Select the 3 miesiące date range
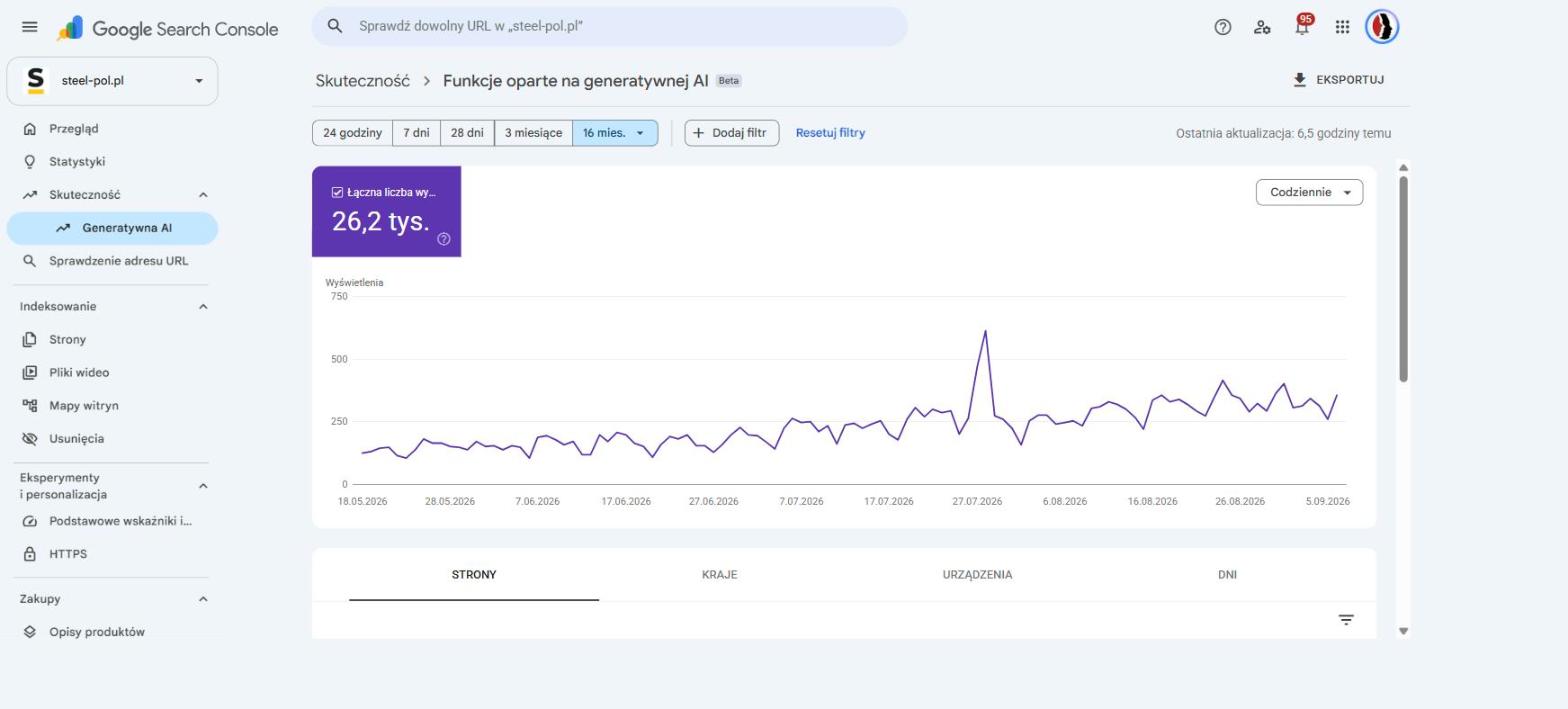 [533, 133]
